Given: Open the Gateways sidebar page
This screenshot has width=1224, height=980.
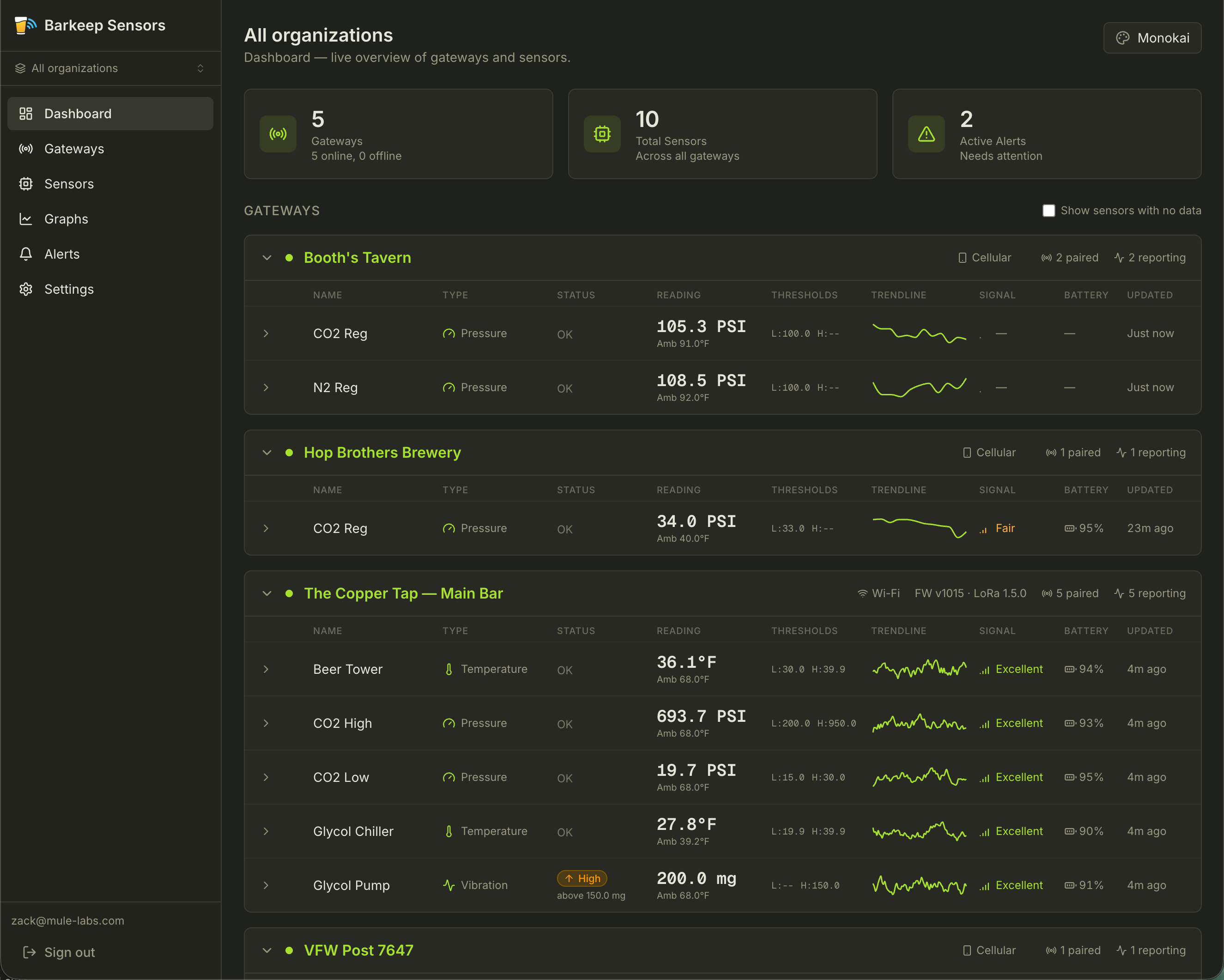Looking at the screenshot, I should click(110, 149).
